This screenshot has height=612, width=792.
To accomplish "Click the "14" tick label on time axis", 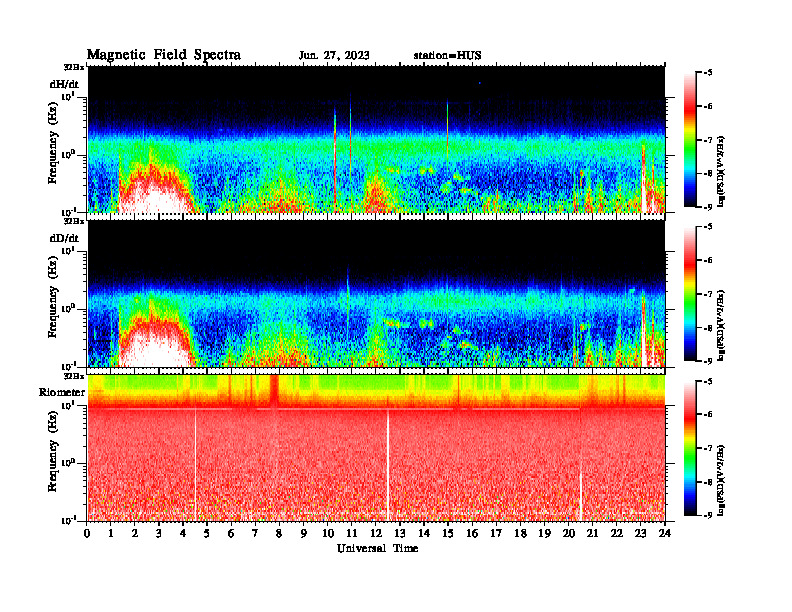I will click(x=424, y=533).
